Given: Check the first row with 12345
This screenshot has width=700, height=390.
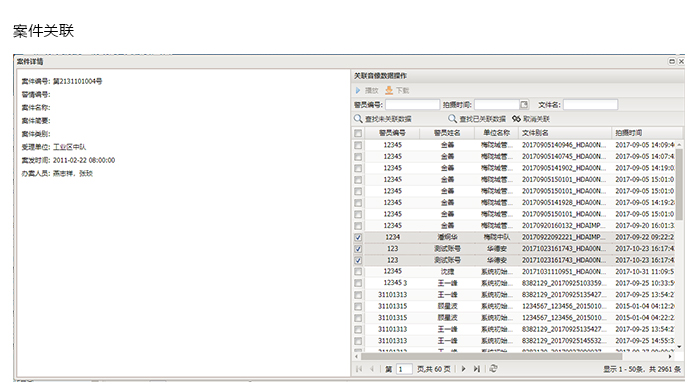Looking at the screenshot, I should coord(358,145).
